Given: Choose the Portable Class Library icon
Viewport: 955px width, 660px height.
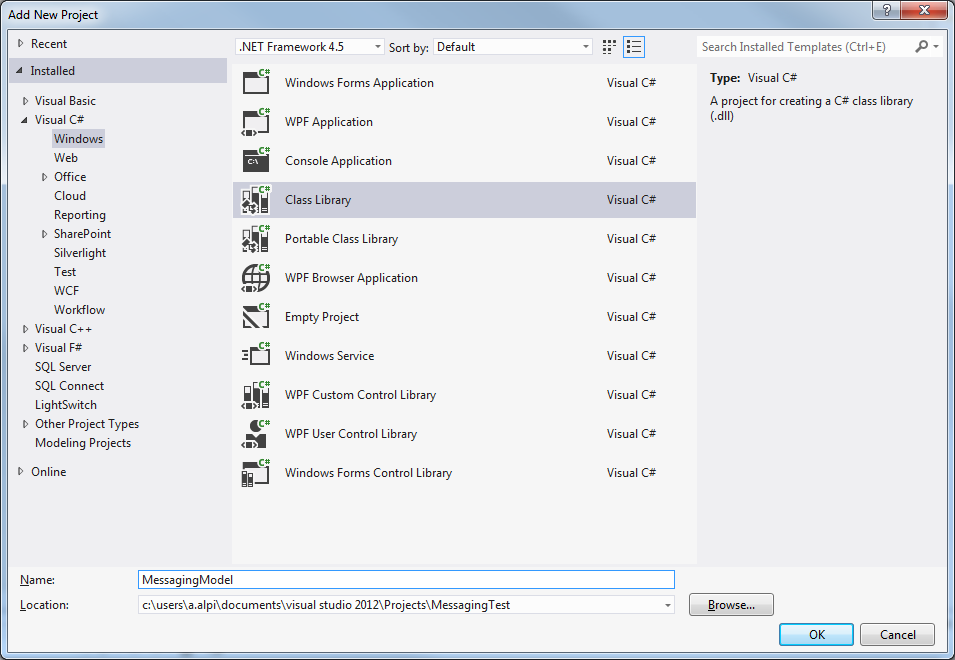Looking at the screenshot, I should pyautogui.click(x=256, y=239).
